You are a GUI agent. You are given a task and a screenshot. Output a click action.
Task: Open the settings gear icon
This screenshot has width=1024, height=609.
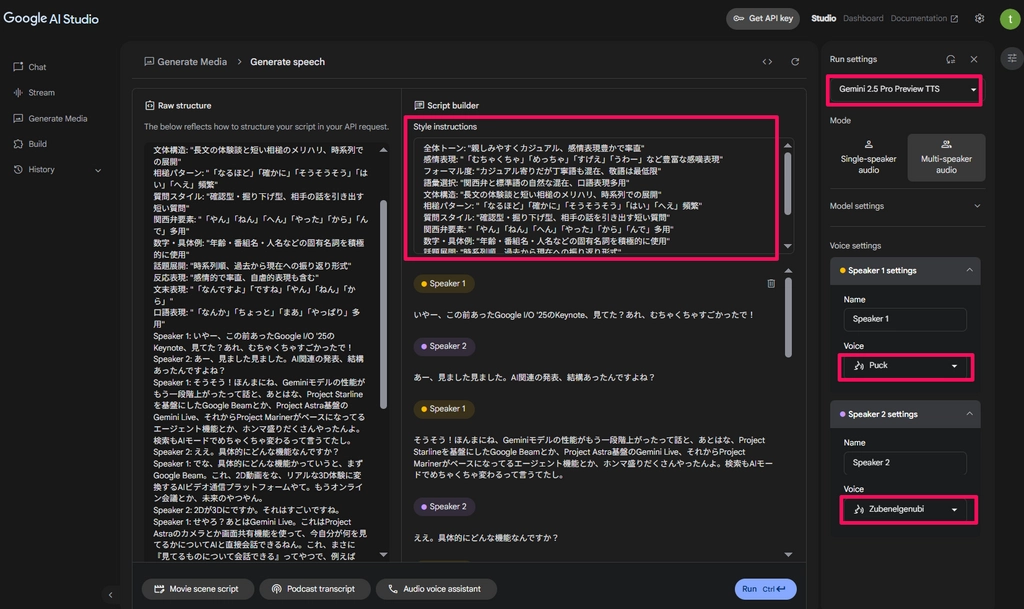click(x=980, y=18)
